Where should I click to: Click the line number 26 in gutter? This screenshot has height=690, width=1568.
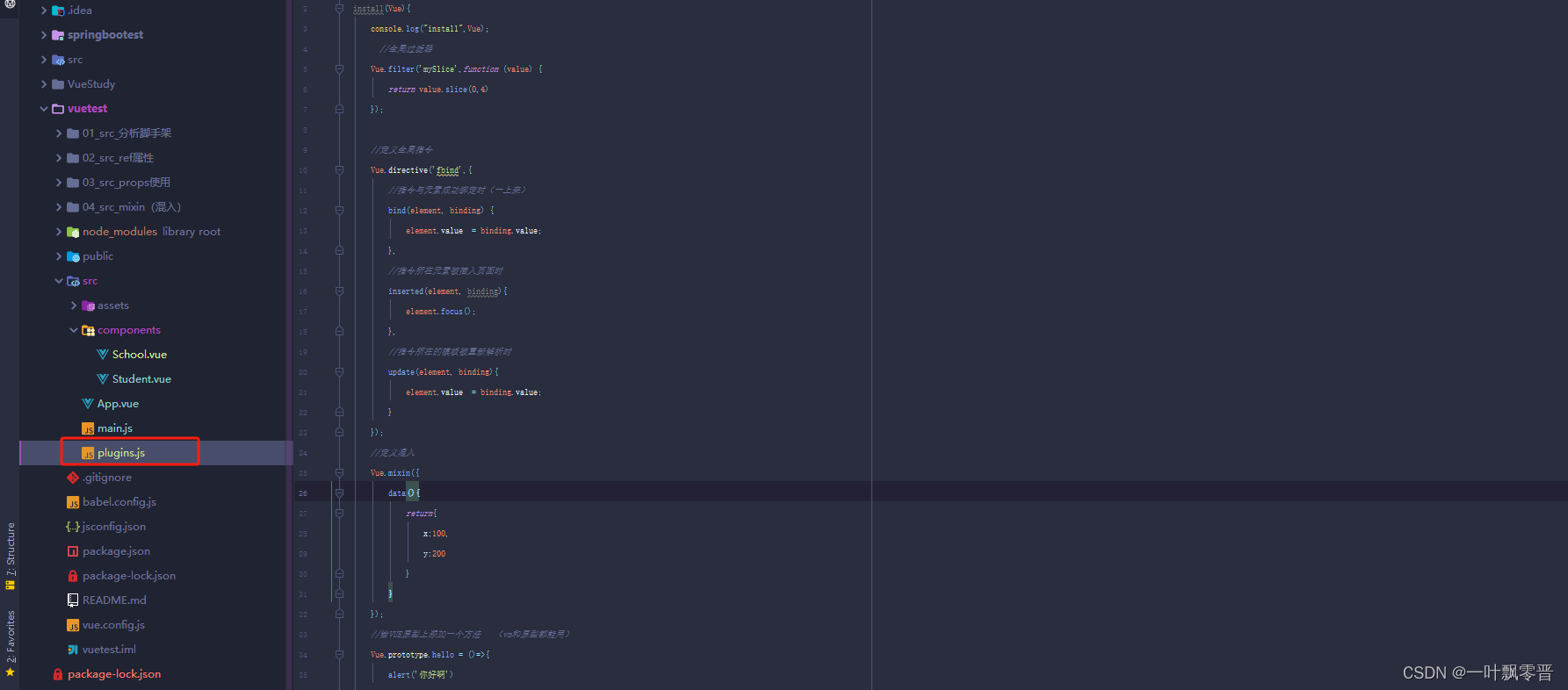(x=303, y=493)
